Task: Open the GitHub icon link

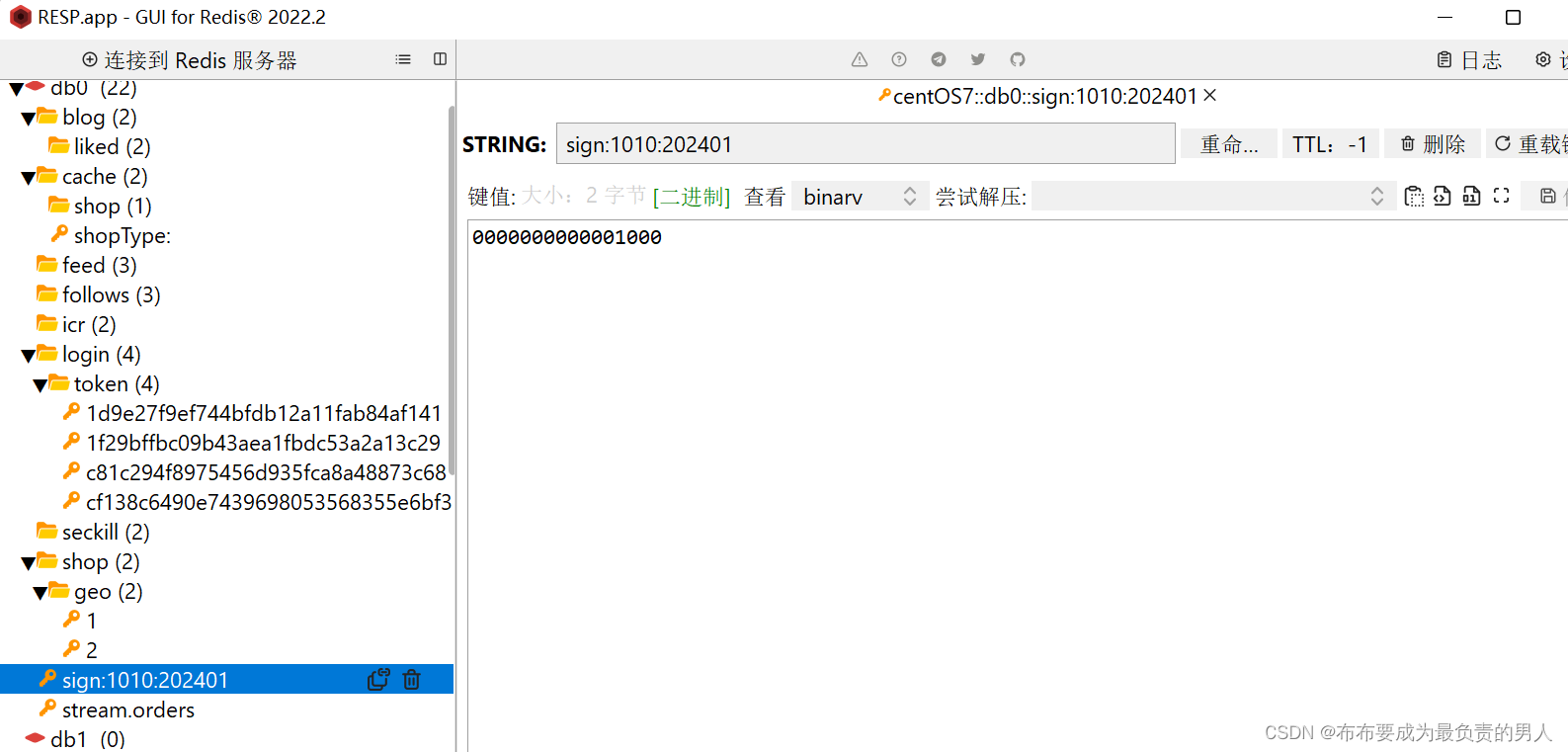Action: point(1018,59)
